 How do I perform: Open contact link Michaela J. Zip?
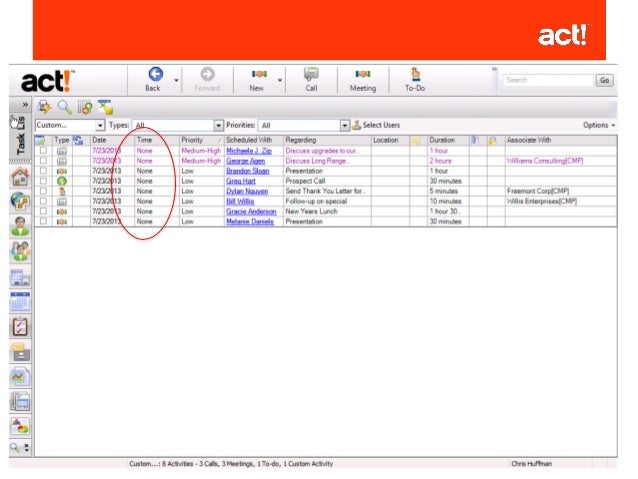(249, 151)
